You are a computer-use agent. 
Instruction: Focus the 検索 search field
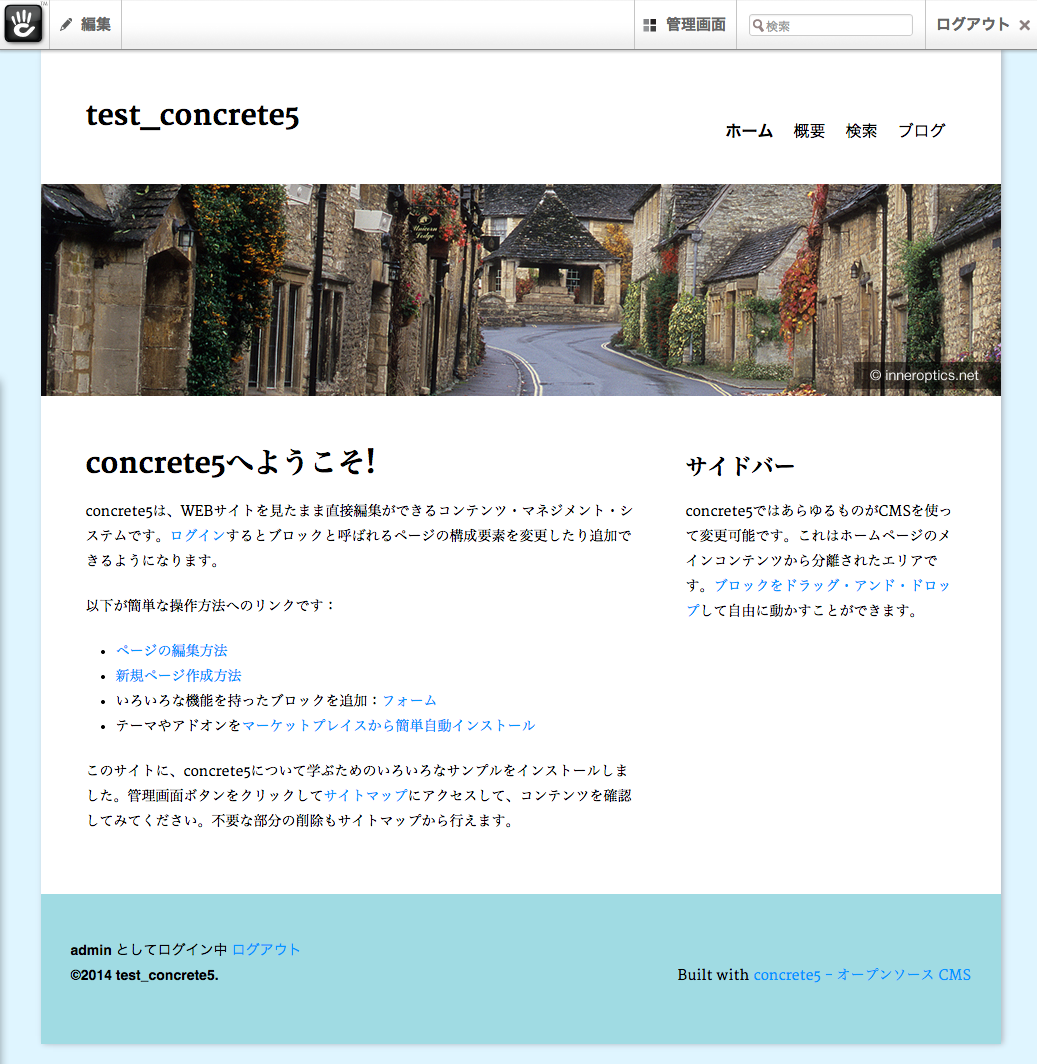(x=831, y=25)
